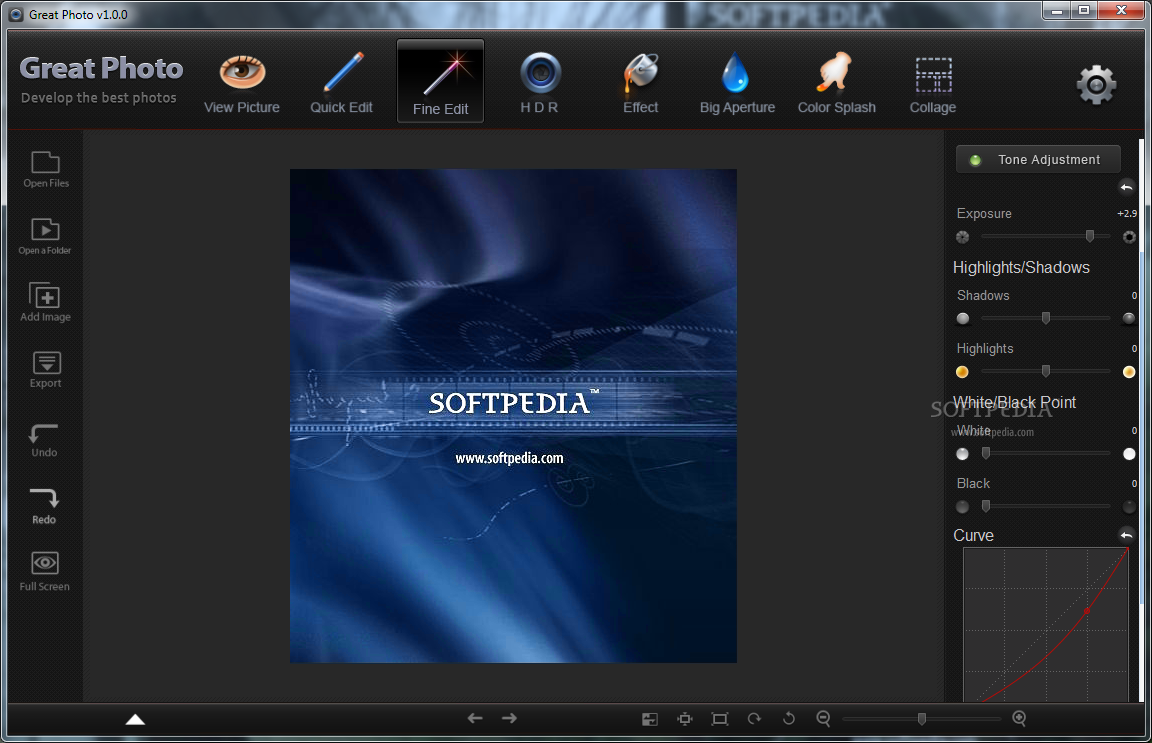This screenshot has height=743, width=1152.
Task: Click the Open a Folder icon
Action: pyautogui.click(x=45, y=236)
